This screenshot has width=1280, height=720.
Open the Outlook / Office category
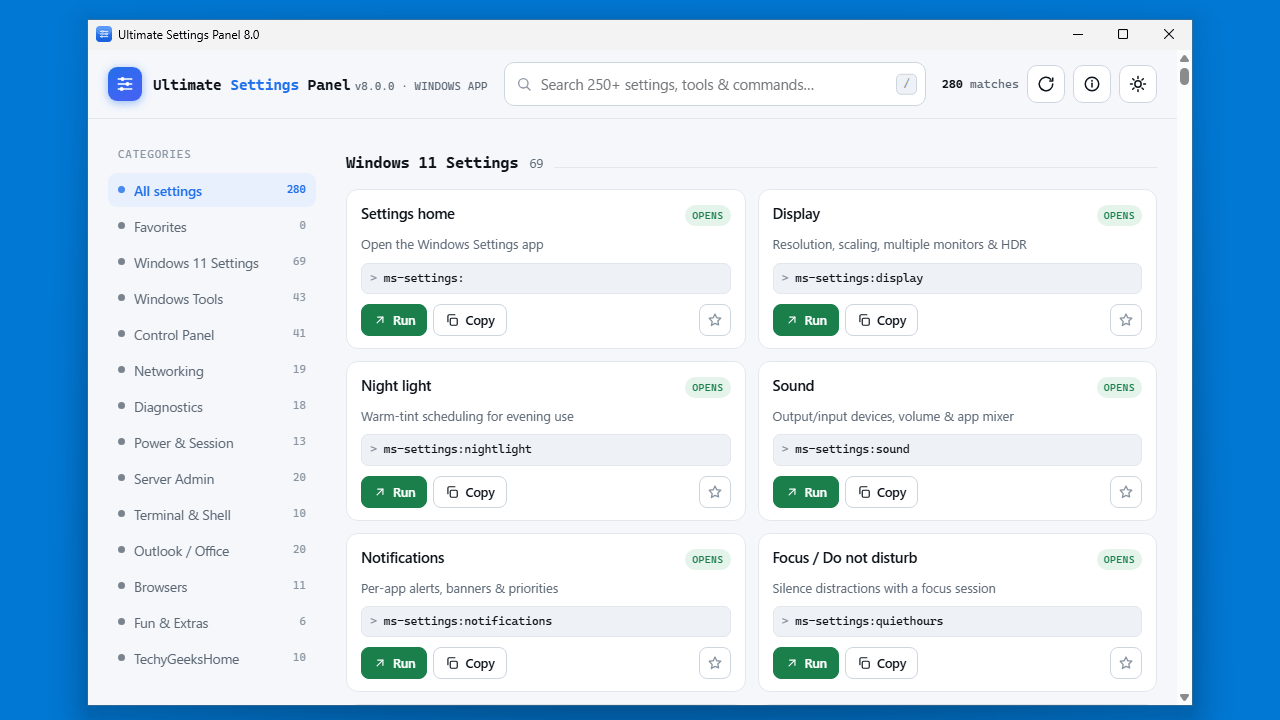(212, 551)
